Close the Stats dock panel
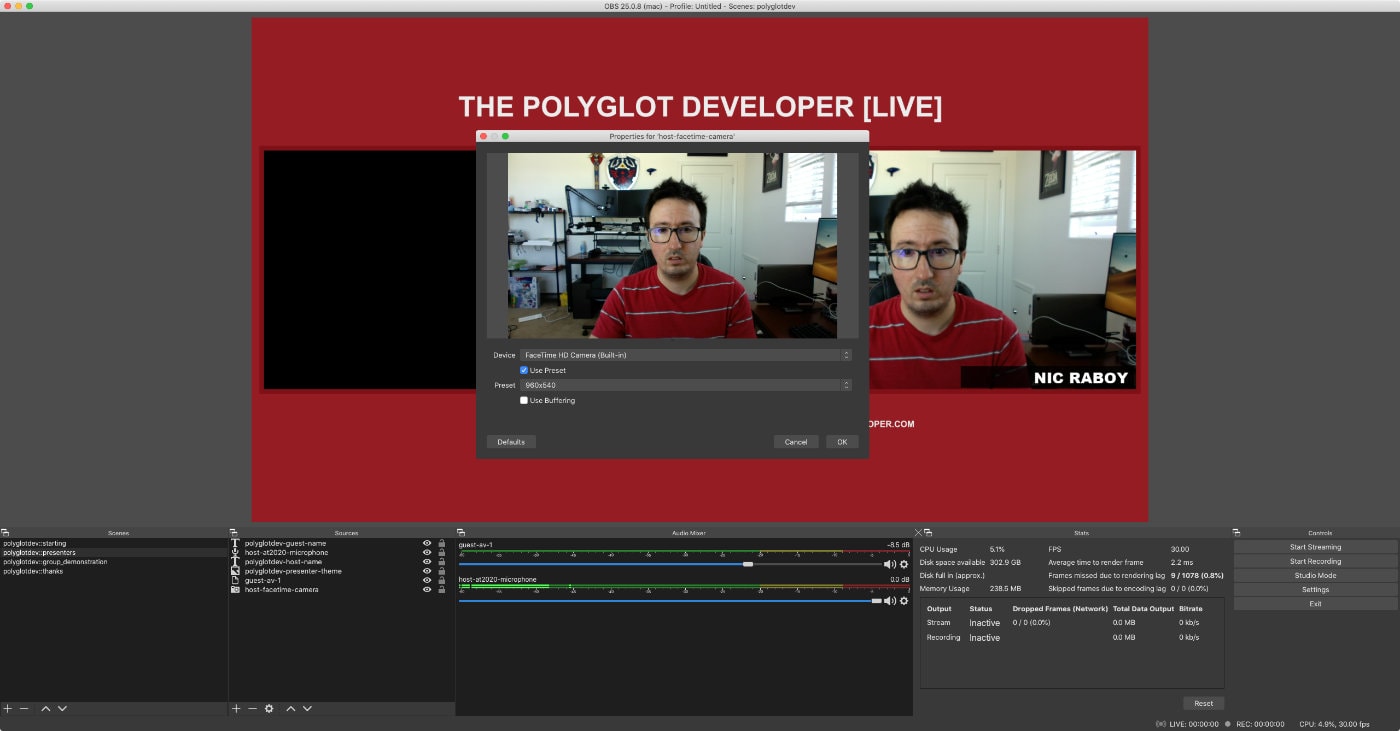This screenshot has width=1400, height=731. [x=919, y=532]
